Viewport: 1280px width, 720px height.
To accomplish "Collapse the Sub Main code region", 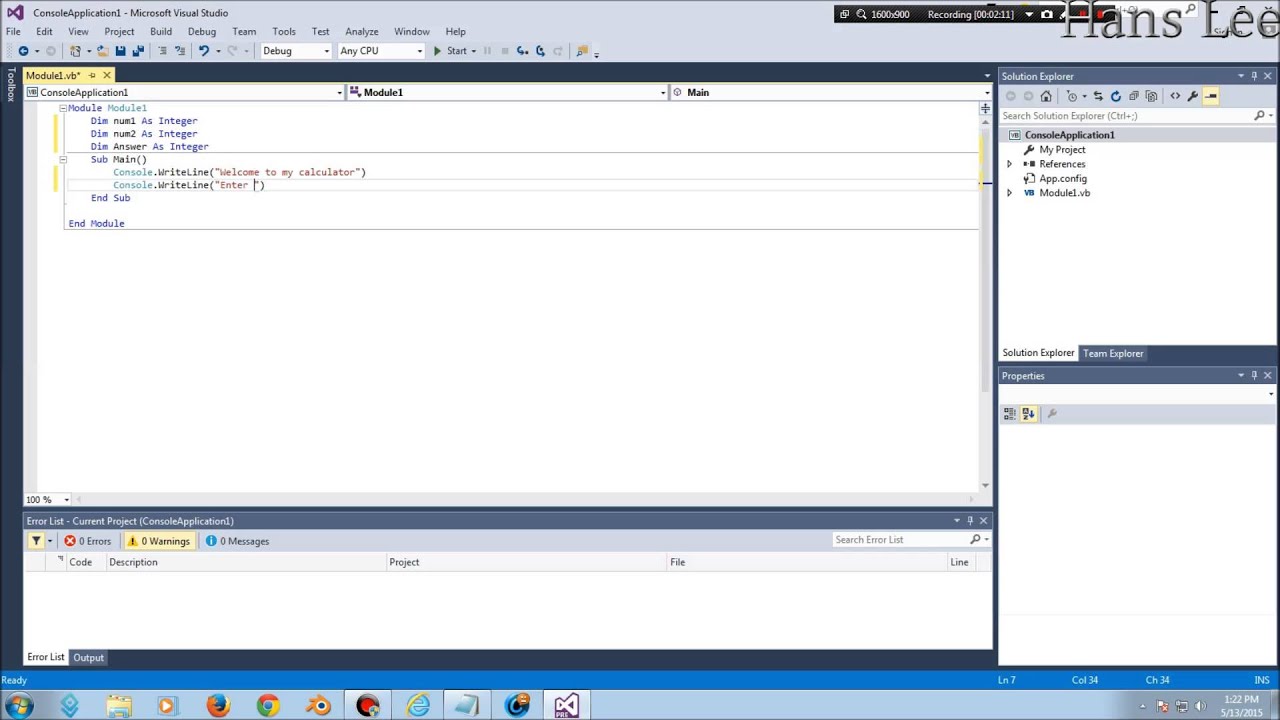I will point(62,159).
